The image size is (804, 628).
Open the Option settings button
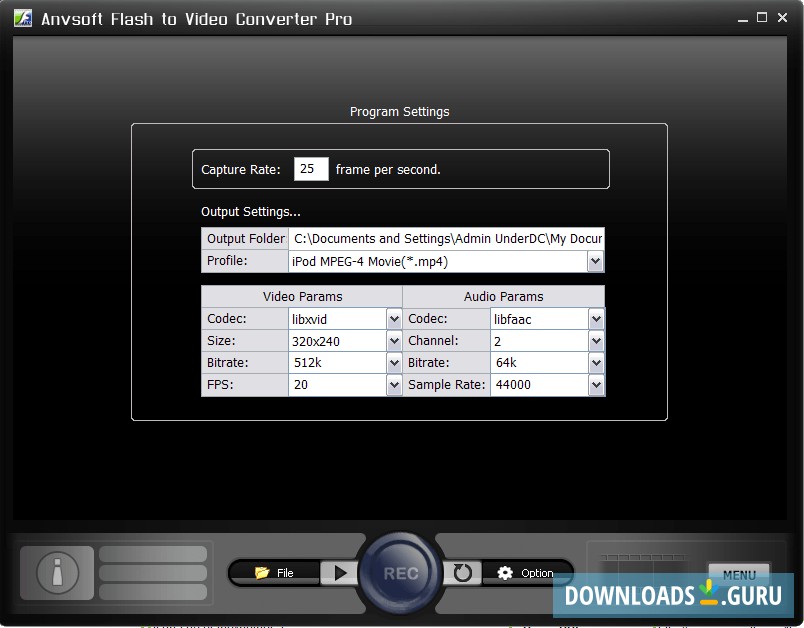click(526, 573)
